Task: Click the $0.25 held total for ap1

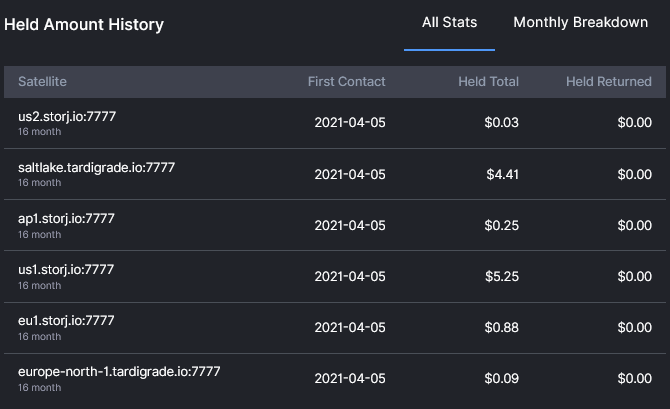Action: coord(501,225)
